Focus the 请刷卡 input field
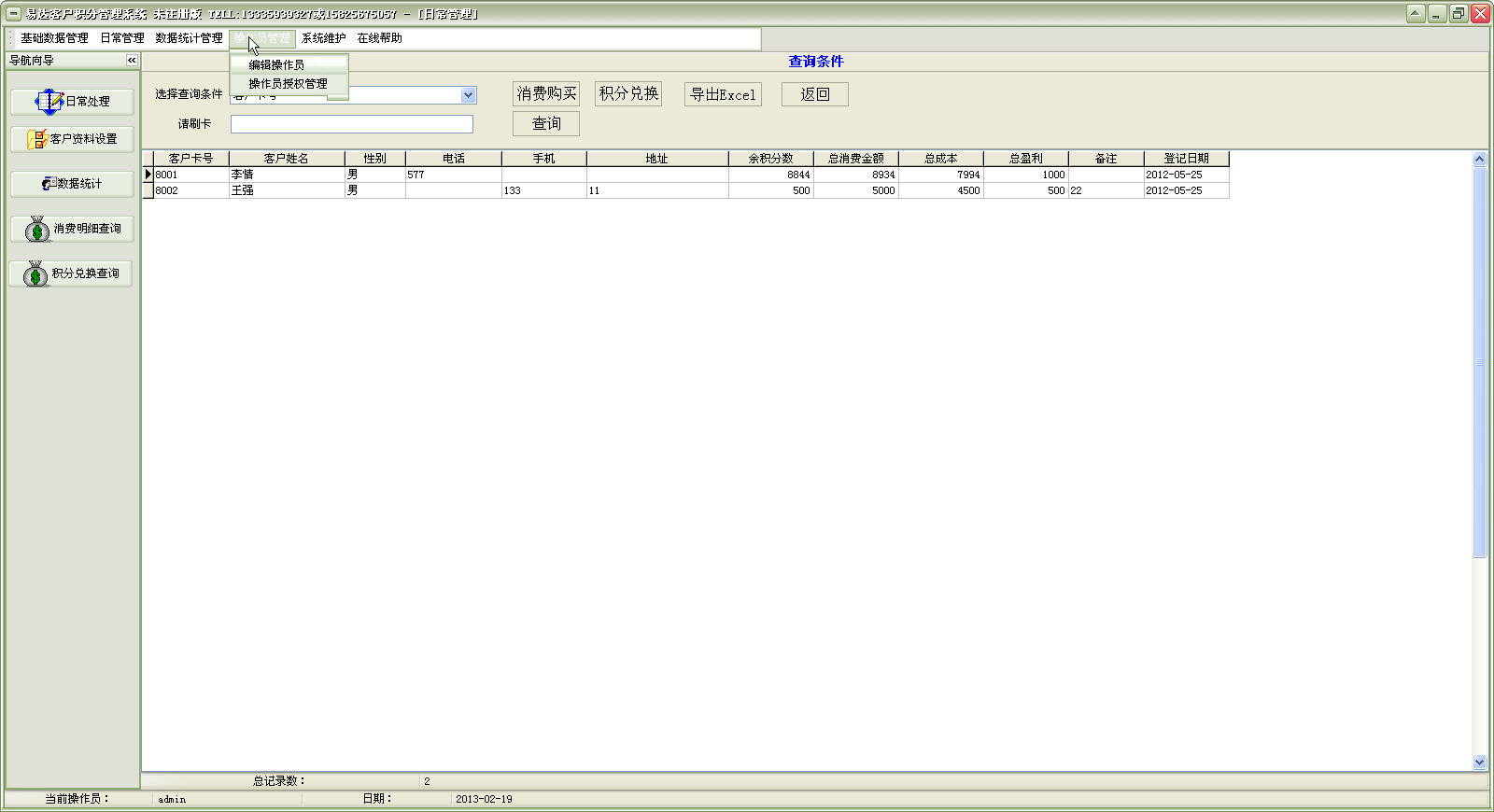This screenshot has width=1494, height=812. coord(352,124)
